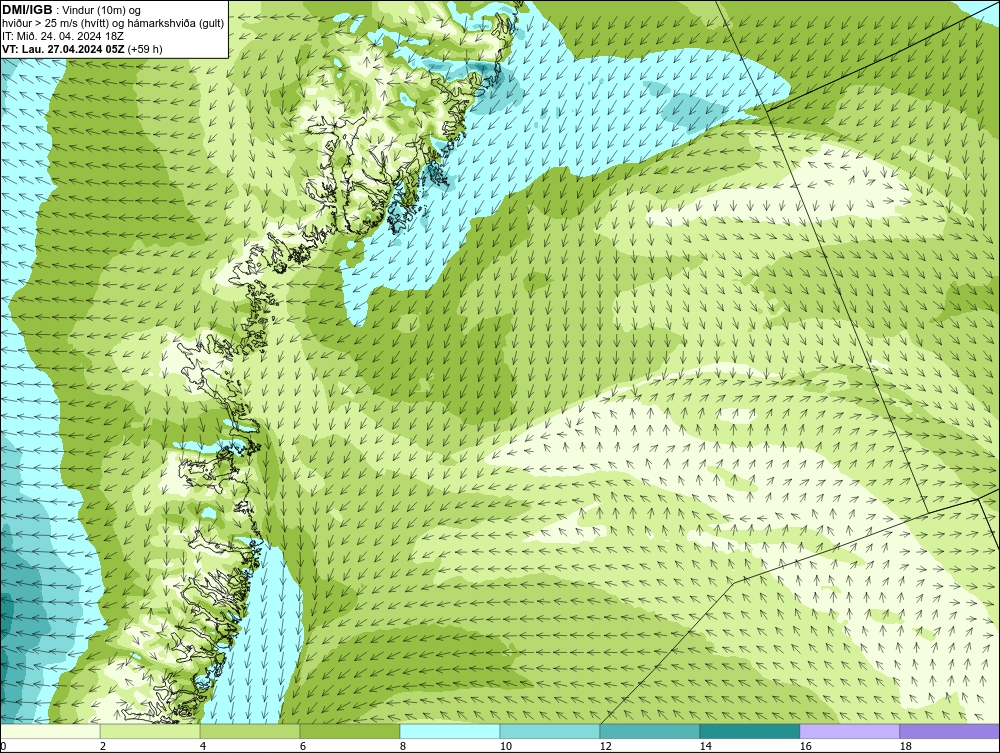Image resolution: width=1000 pixels, height=753 pixels.
Task: Click the 2–4 m/s light green swatch
Action: pos(150,731)
